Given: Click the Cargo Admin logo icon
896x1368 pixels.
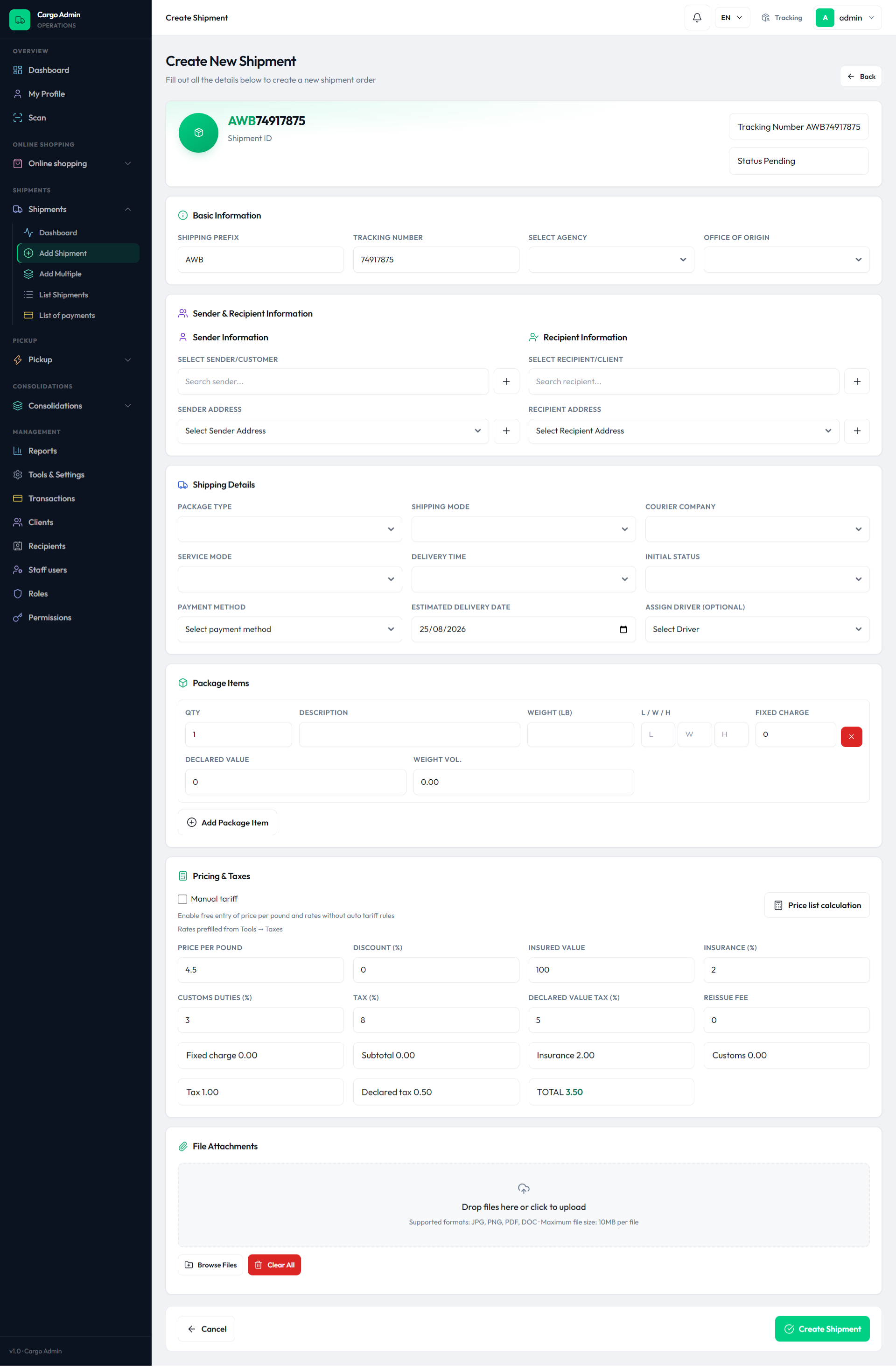Looking at the screenshot, I should 20,20.
